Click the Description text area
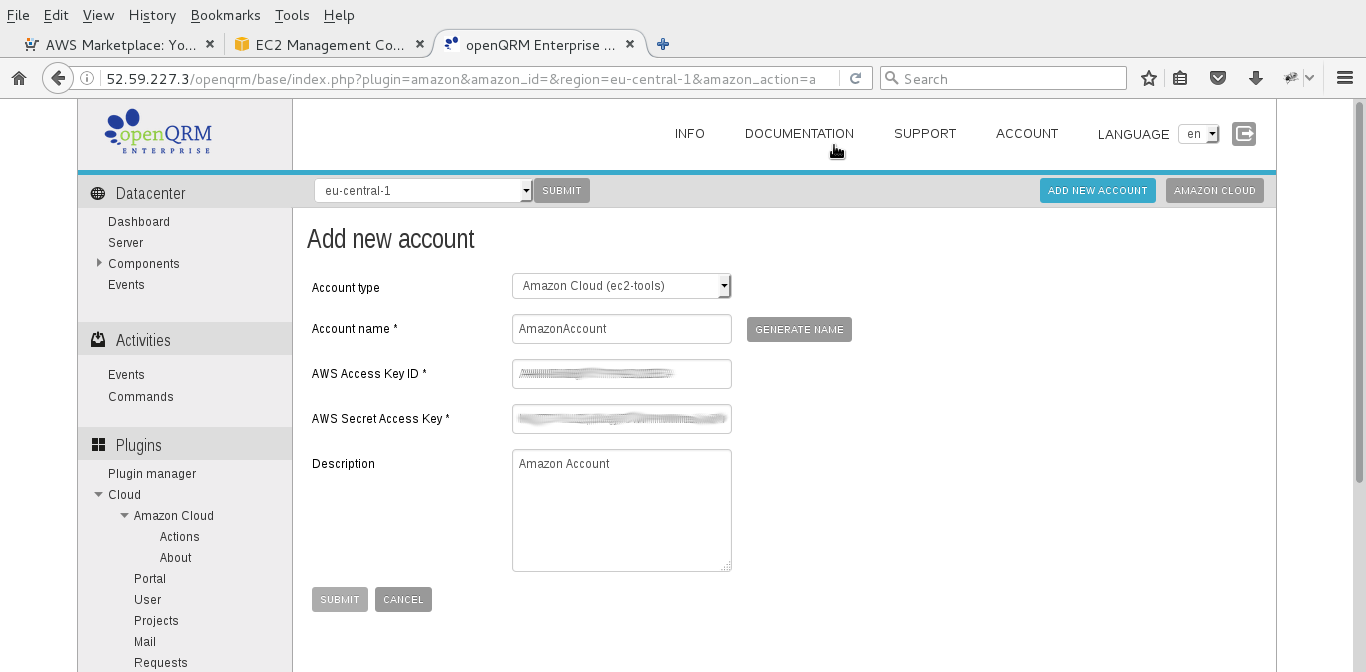 pyautogui.click(x=622, y=510)
